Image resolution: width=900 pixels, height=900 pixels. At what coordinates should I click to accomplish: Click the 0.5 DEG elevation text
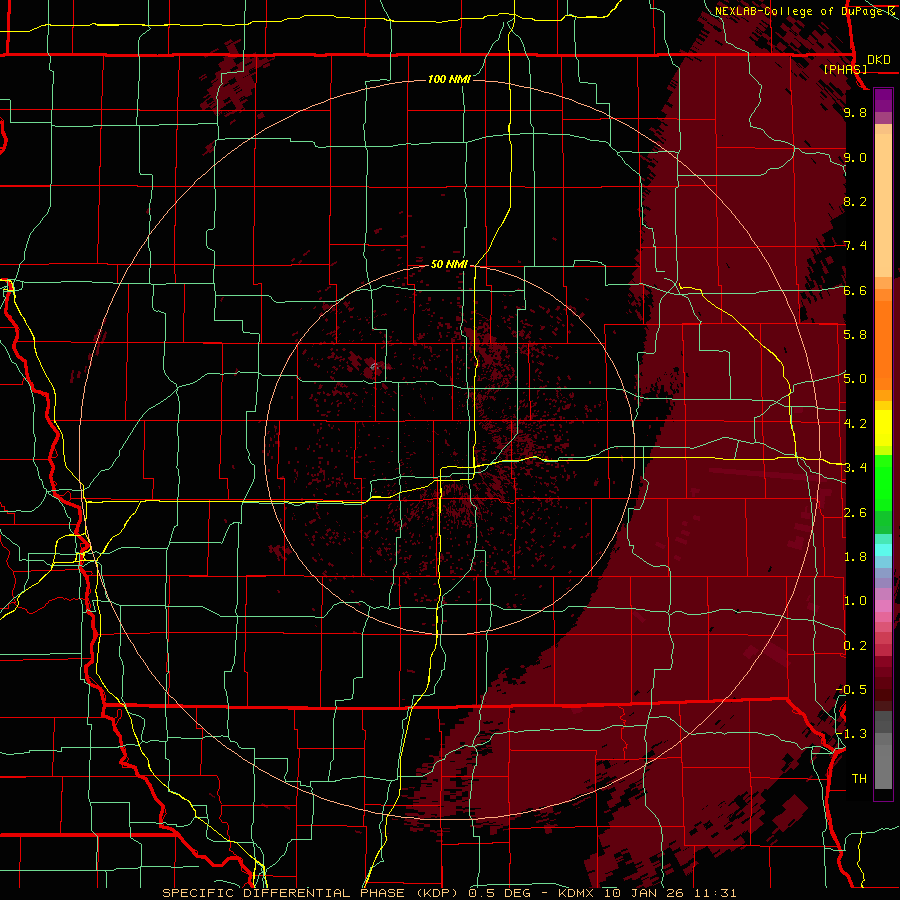click(x=497, y=893)
